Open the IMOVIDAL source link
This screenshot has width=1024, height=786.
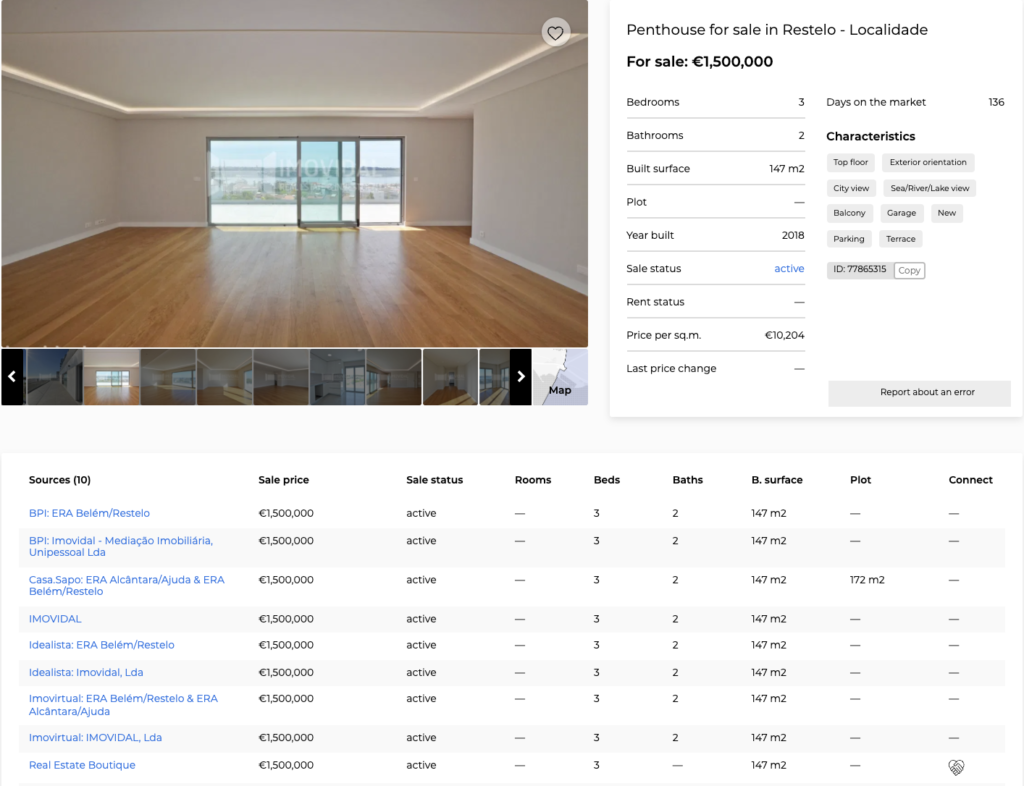coord(55,619)
